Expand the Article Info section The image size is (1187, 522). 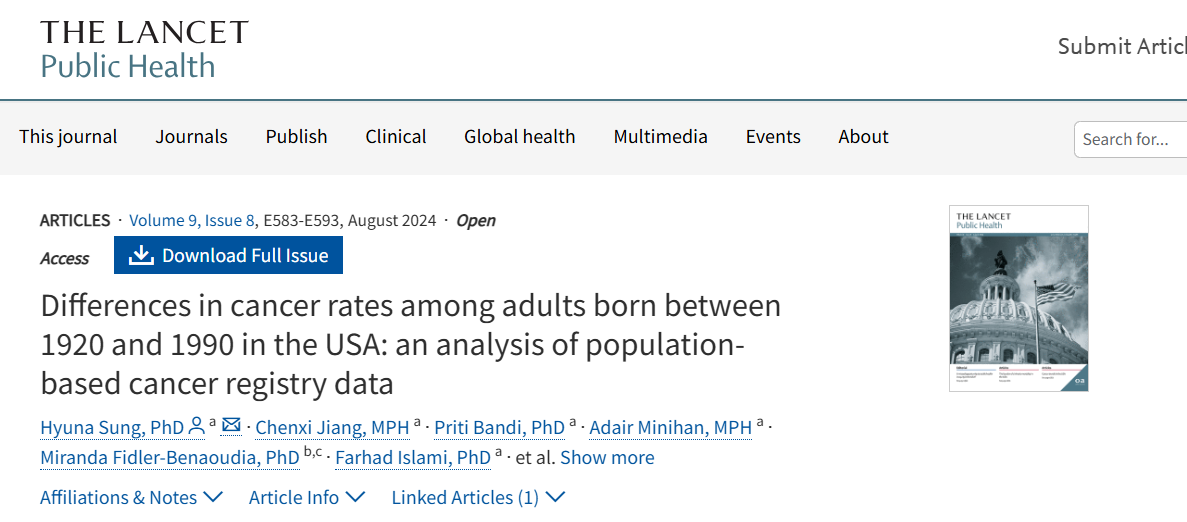click(x=307, y=497)
